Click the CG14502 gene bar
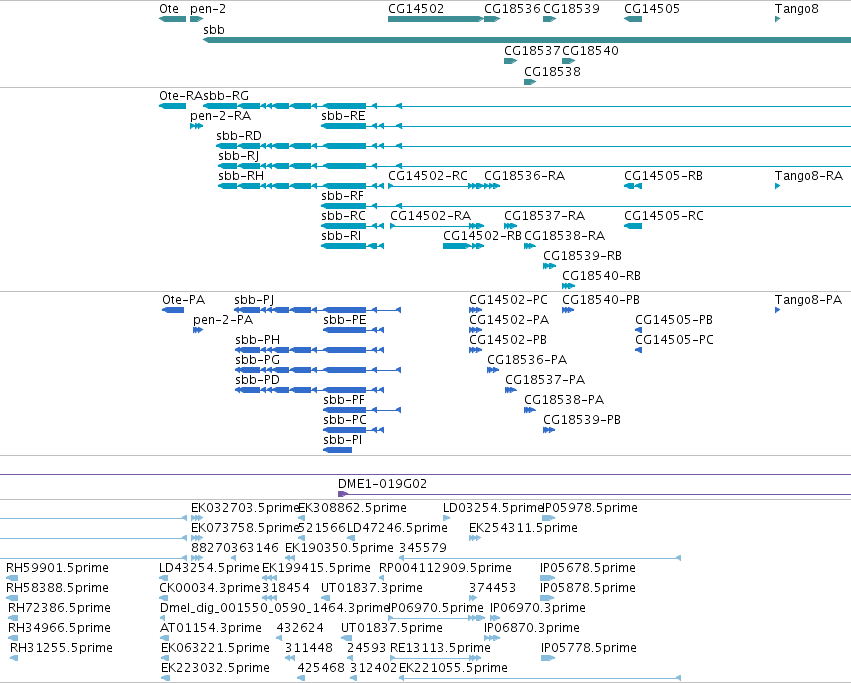 (435, 19)
